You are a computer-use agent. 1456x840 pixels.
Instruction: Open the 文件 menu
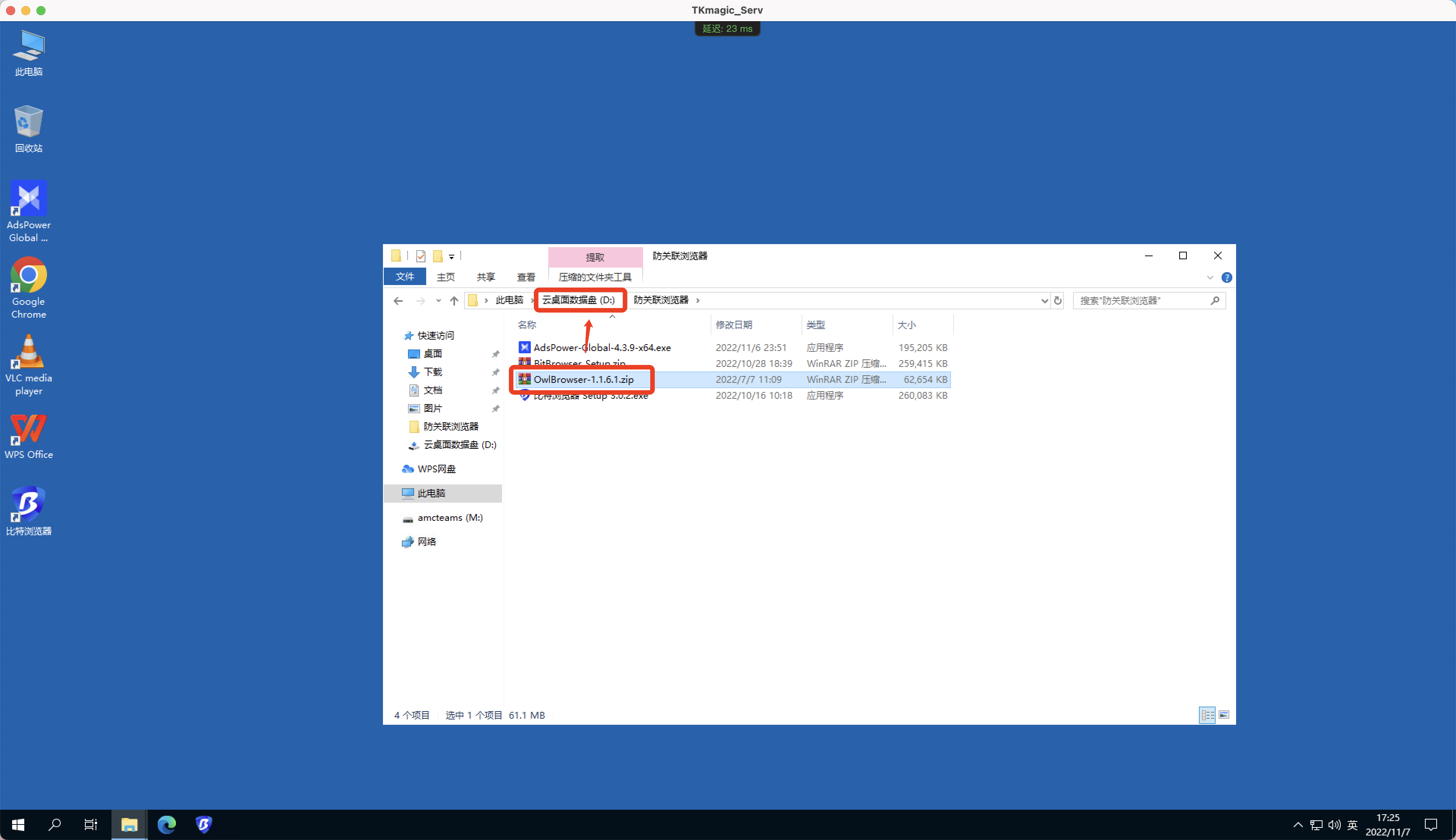405,277
